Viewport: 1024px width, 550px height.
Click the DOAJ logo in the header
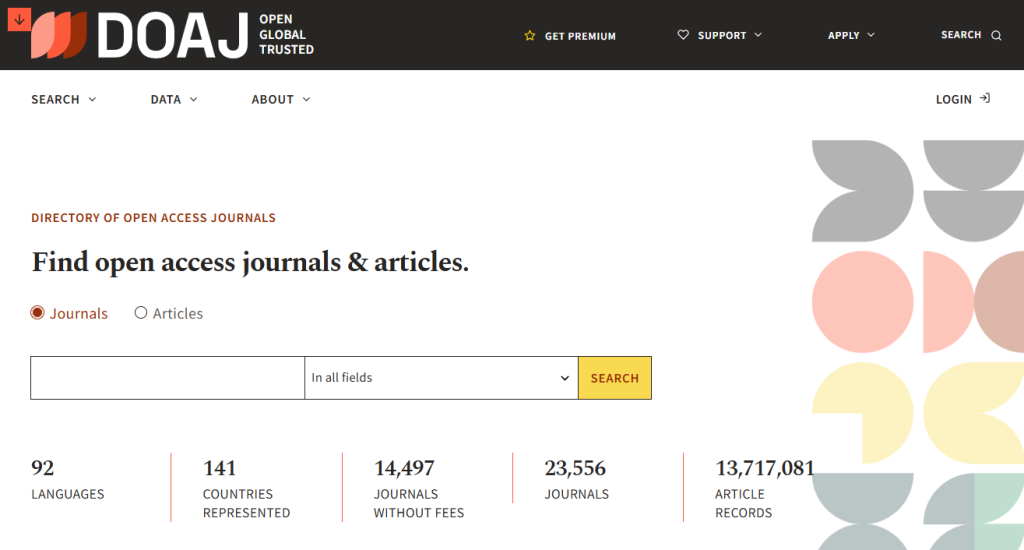tap(140, 35)
